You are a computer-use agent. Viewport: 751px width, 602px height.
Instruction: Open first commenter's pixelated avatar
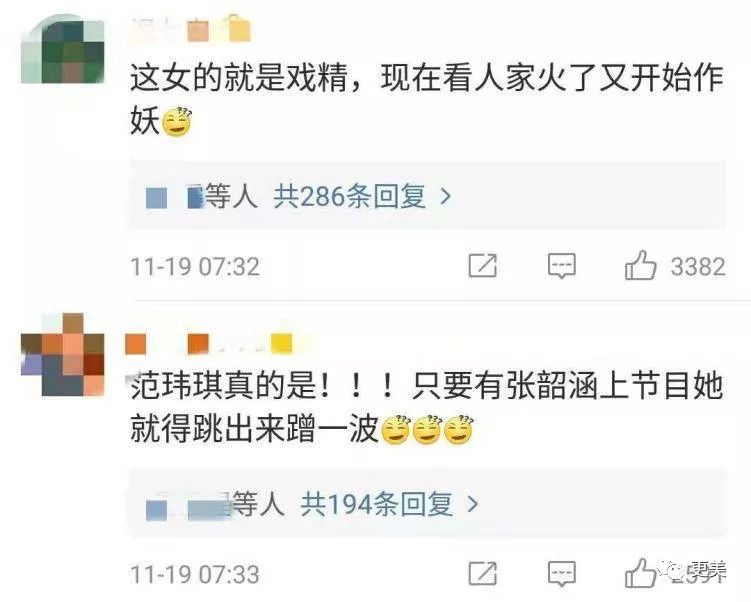[x=63, y=49]
